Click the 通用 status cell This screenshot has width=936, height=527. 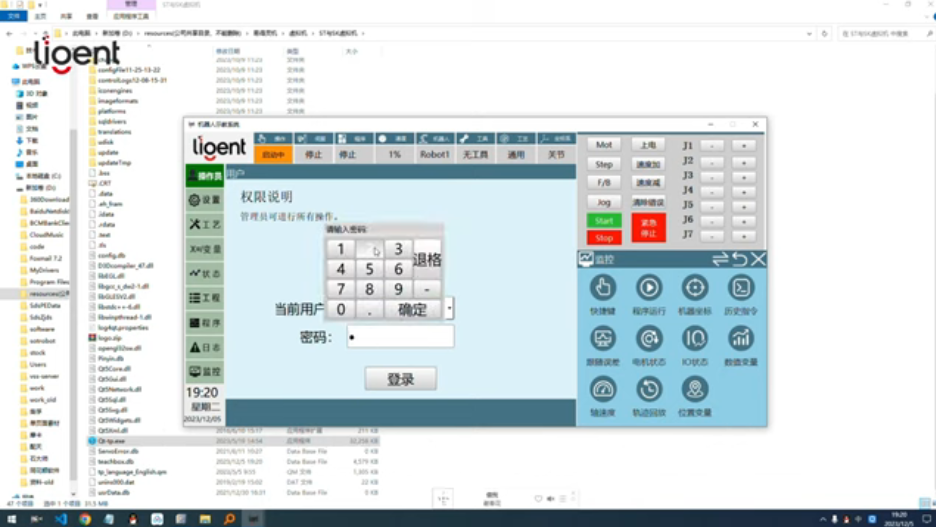(x=516, y=155)
